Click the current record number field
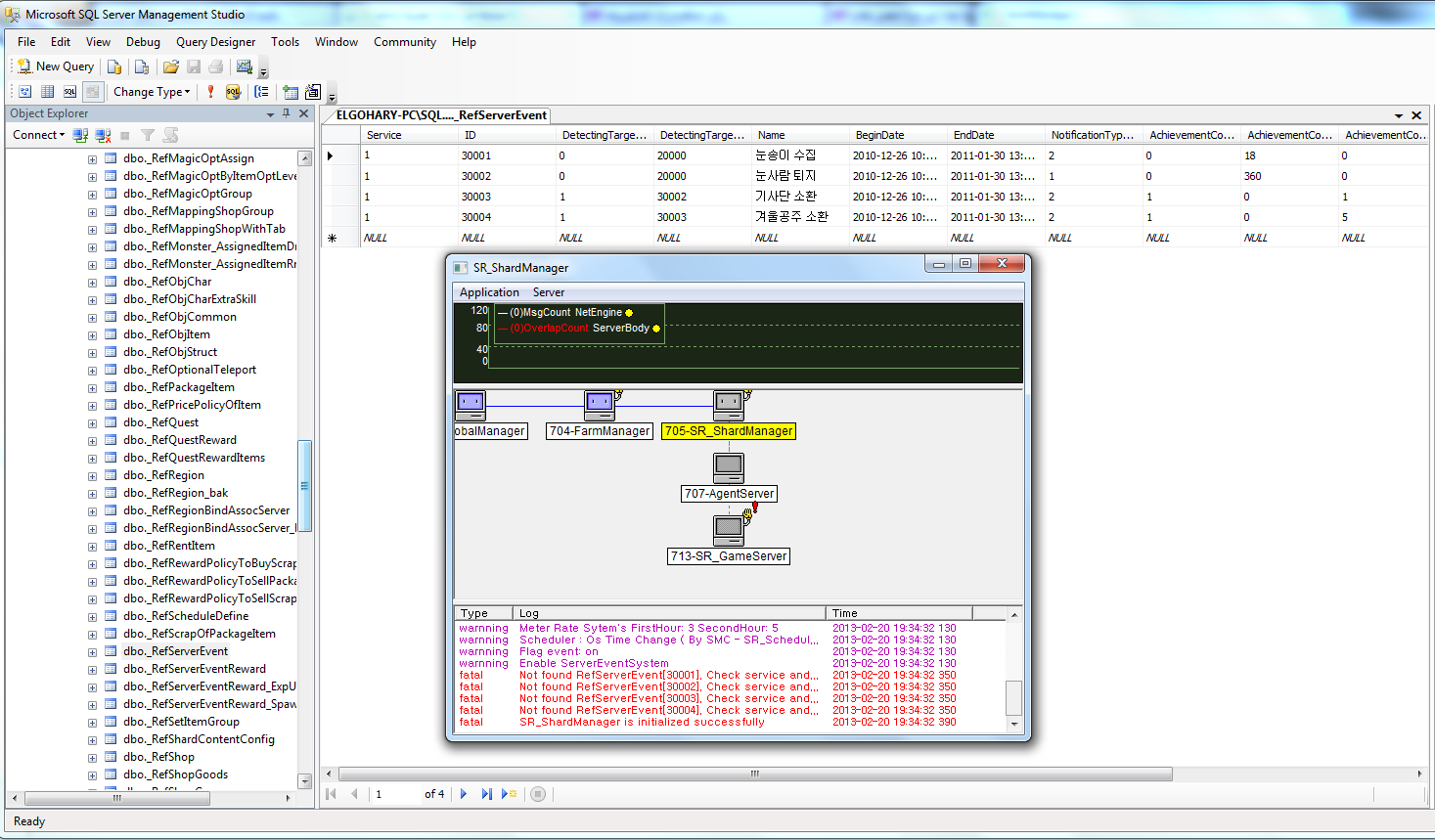Viewport: 1435px width, 840px height. pos(396,794)
